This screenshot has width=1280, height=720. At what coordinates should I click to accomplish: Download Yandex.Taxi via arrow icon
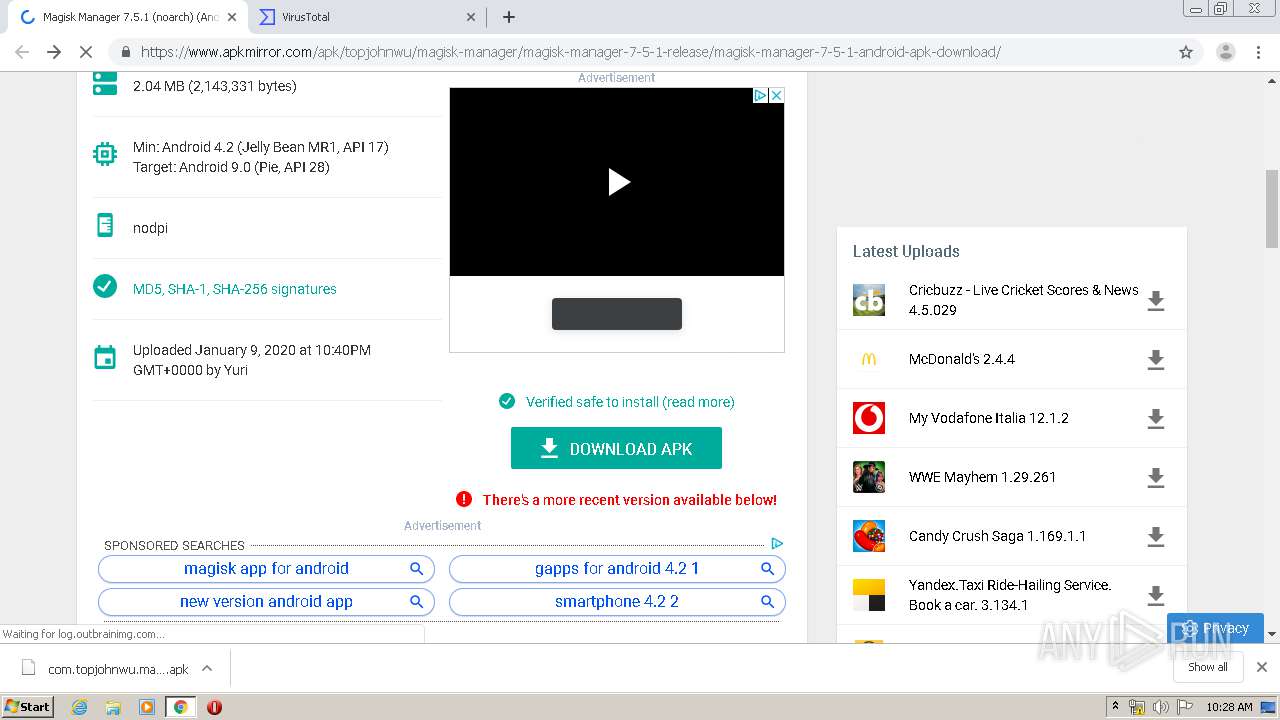click(1156, 596)
